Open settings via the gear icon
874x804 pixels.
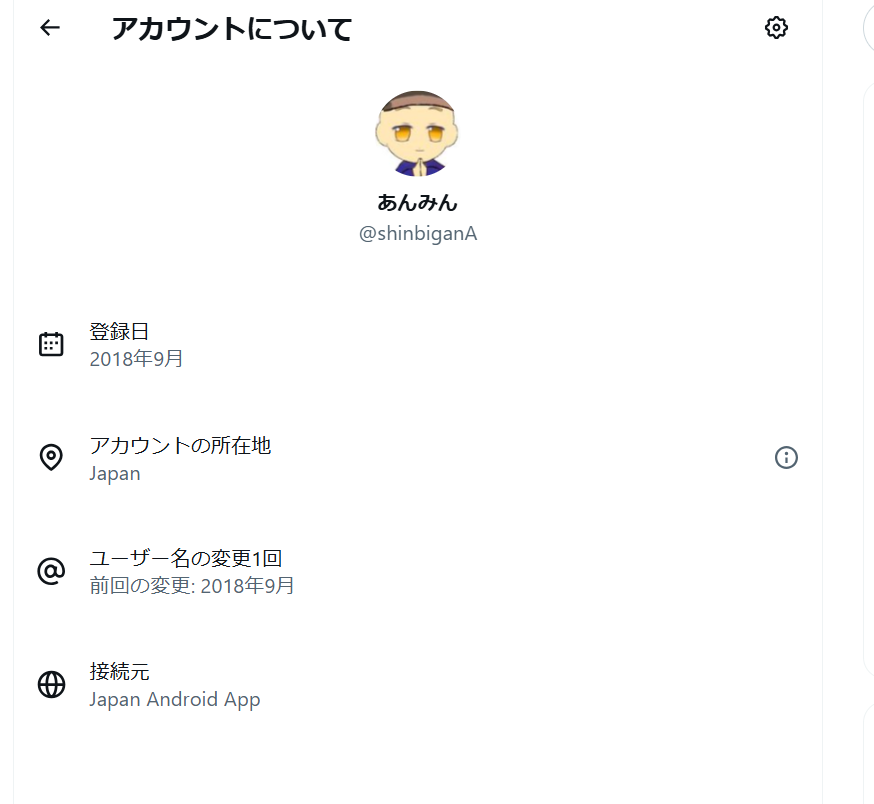776,28
